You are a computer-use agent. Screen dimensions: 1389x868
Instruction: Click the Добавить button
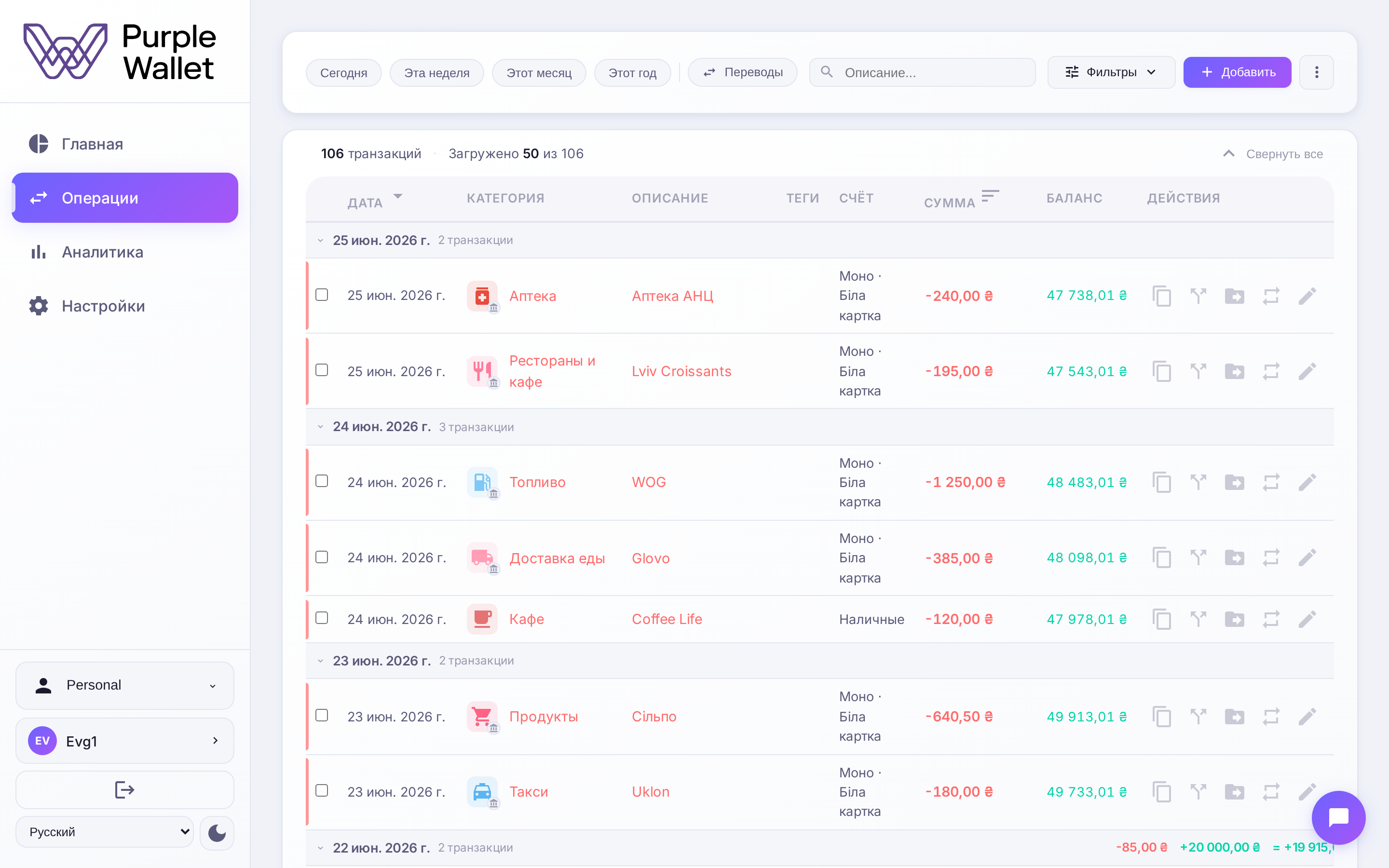tap(1238, 72)
